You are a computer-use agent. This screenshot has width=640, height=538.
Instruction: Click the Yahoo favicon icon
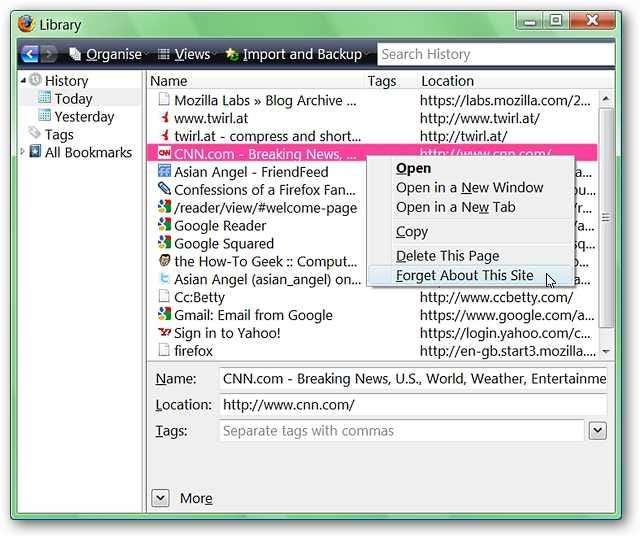tap(164, 332)
